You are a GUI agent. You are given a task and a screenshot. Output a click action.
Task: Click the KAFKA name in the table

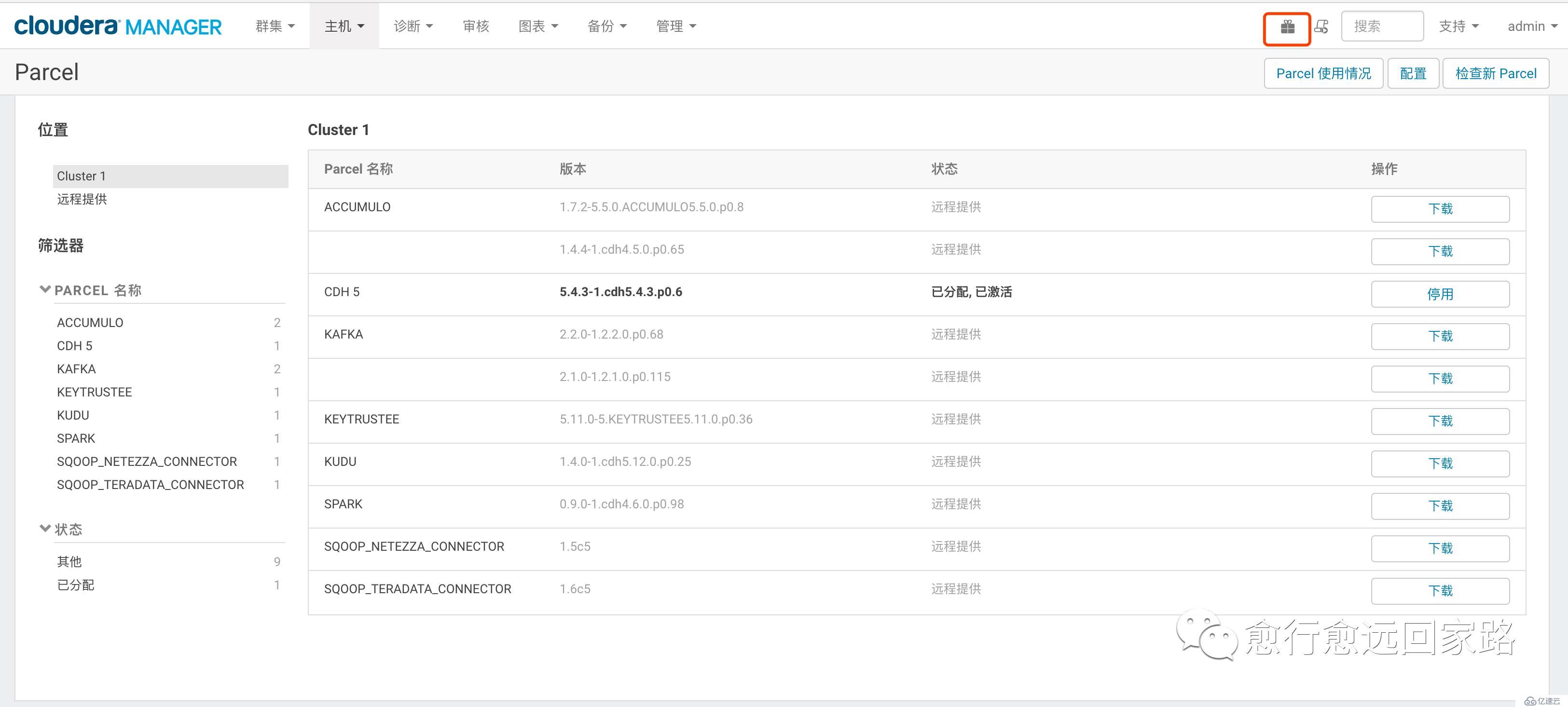click(344, 335)
